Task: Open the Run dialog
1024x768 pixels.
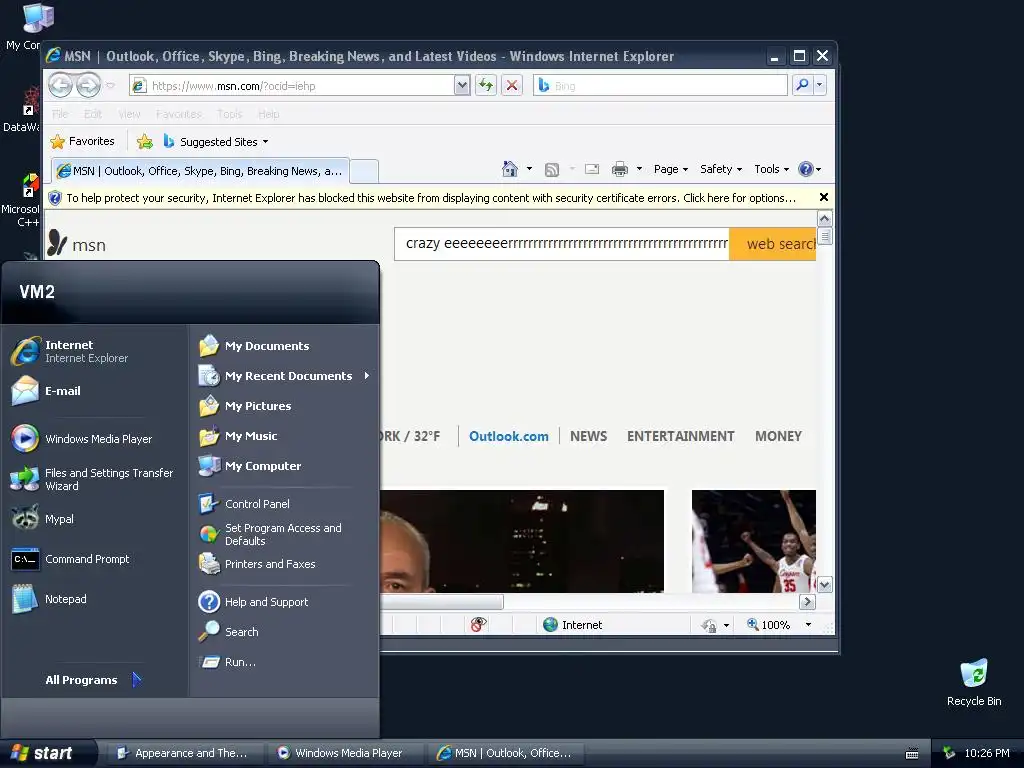Action: point(284,662)
